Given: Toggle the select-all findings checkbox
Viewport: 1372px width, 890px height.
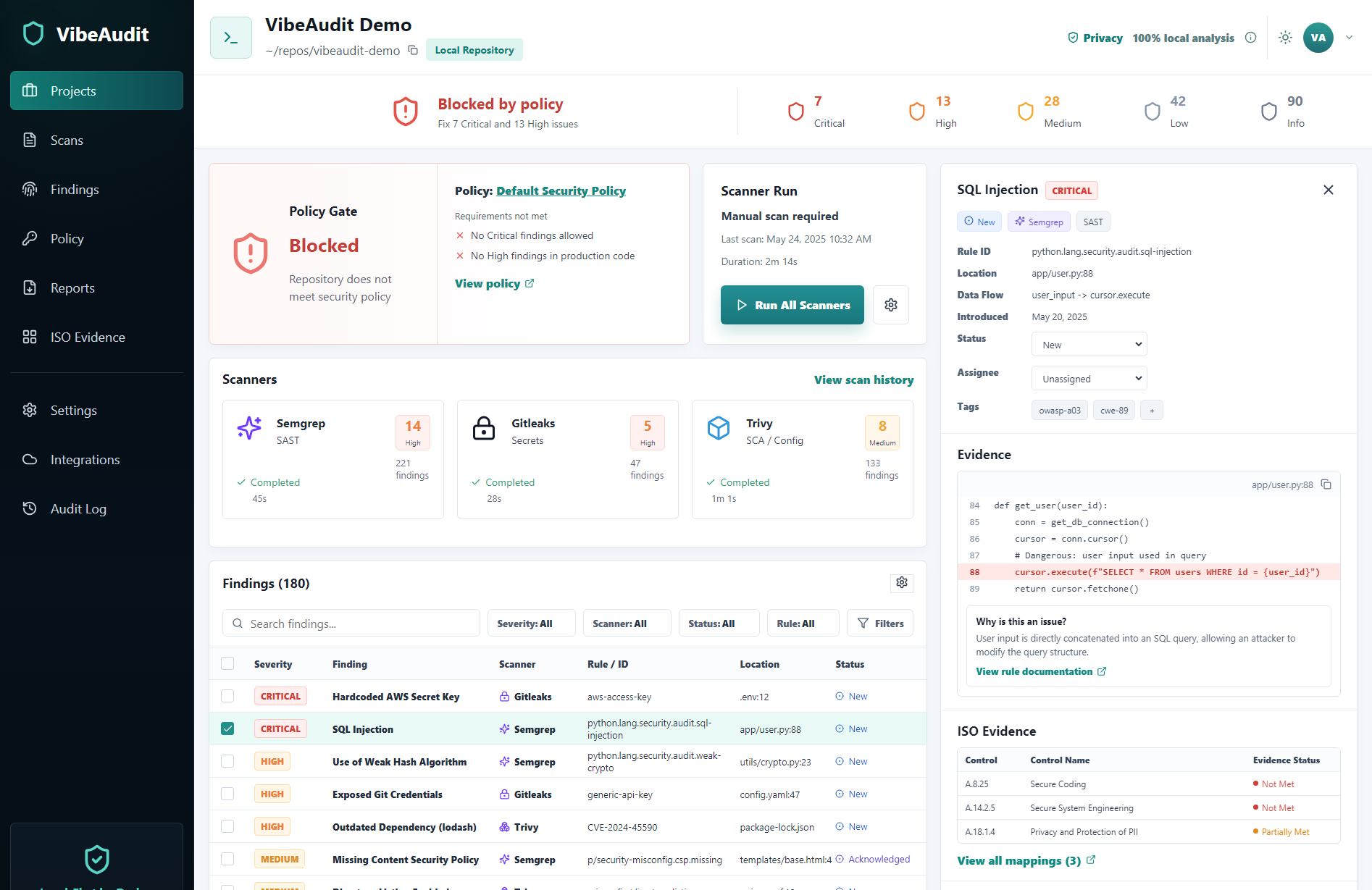Looking at the screenshot, I should 227,663.
